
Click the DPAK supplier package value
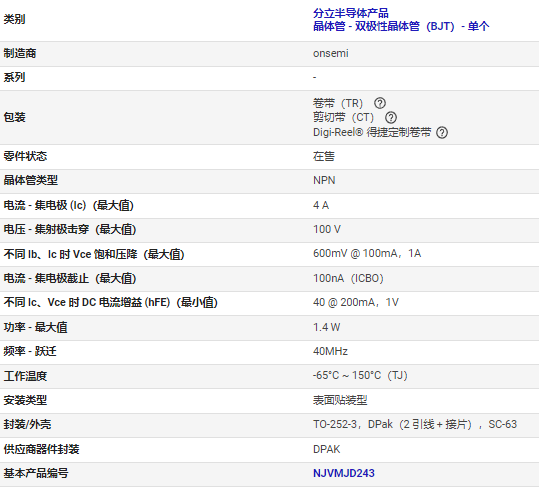(326, 449)
